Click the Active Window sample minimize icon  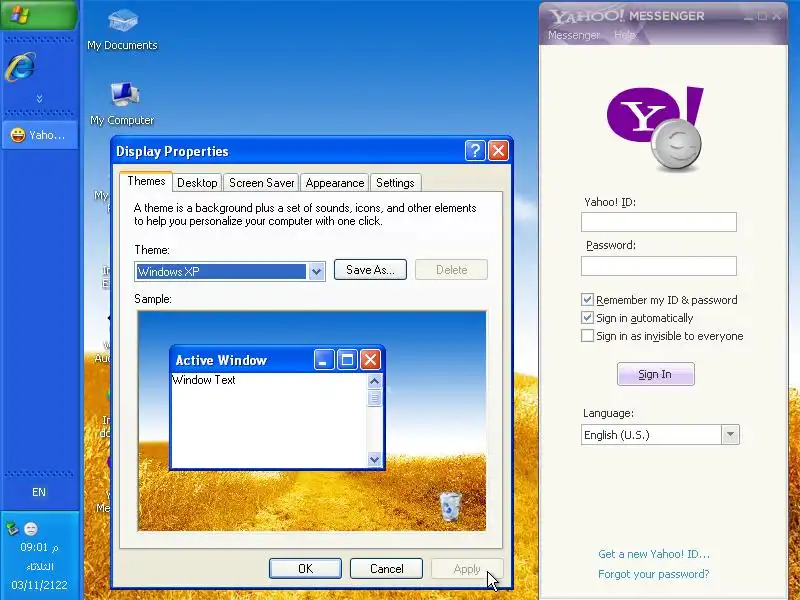coord(324,360)
